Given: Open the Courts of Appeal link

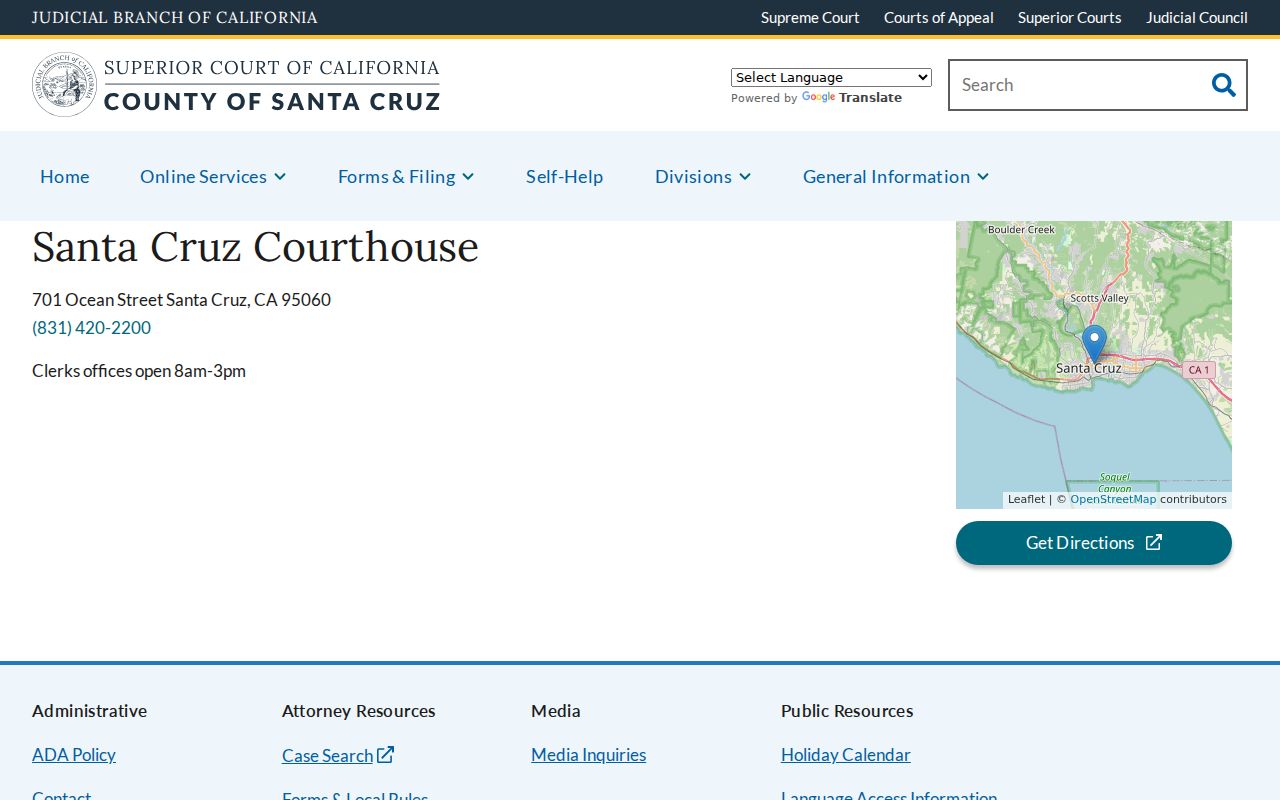Looking at the screenshot, I should click(x=939, y=18).
